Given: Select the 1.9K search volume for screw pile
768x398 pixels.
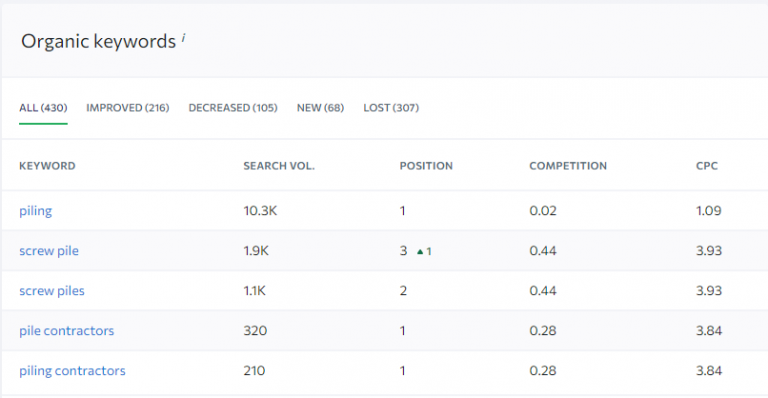Looking at the screenshot, I should 256,251.
